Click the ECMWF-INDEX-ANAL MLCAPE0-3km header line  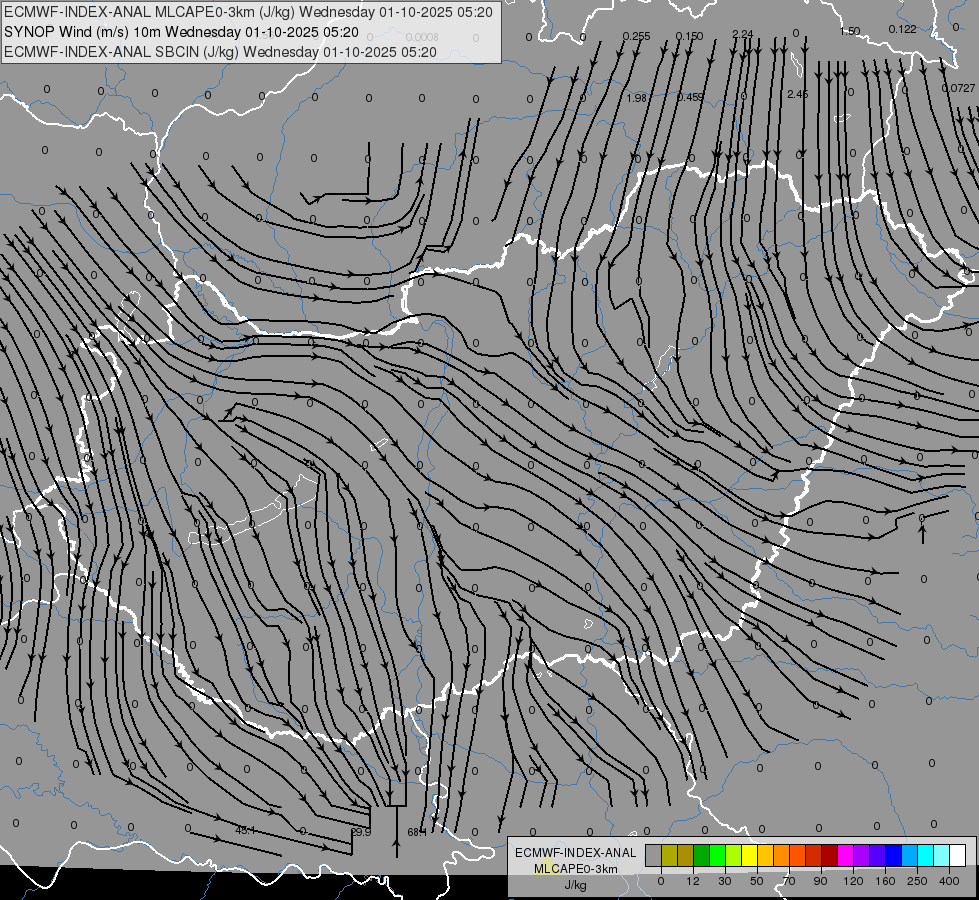click(x=248, y=12)
